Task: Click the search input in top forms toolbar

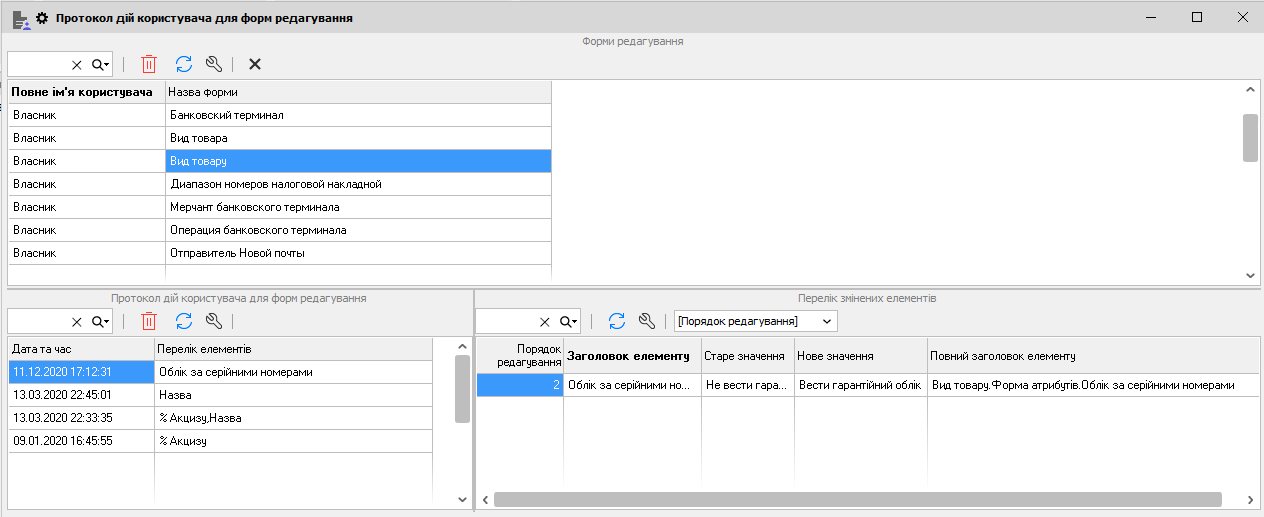Action: click(x=38, y=64)
